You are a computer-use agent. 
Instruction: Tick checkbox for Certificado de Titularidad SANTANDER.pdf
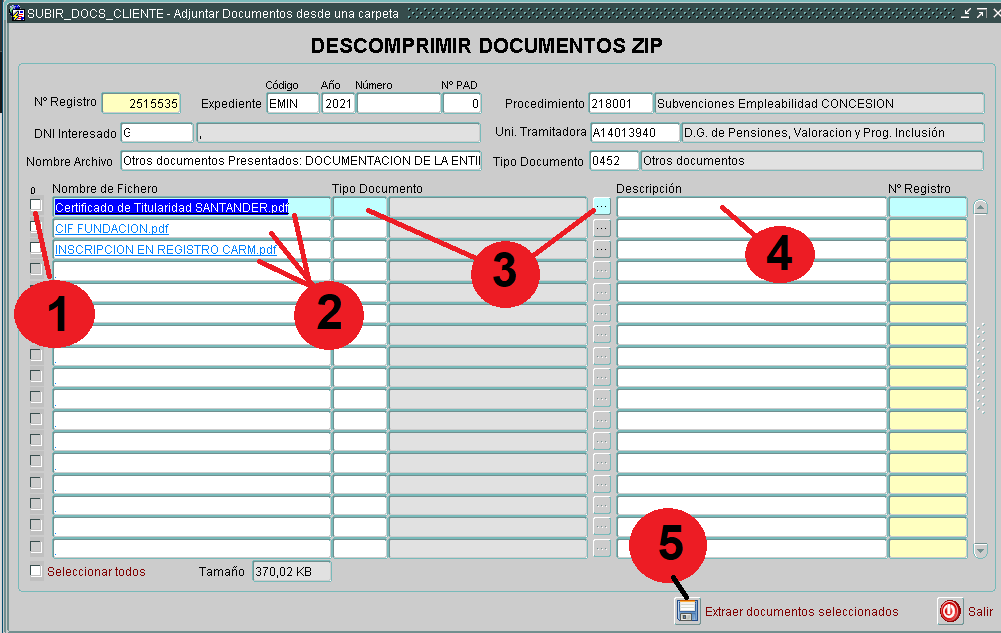pyautogui.click(x=36, y=205)
